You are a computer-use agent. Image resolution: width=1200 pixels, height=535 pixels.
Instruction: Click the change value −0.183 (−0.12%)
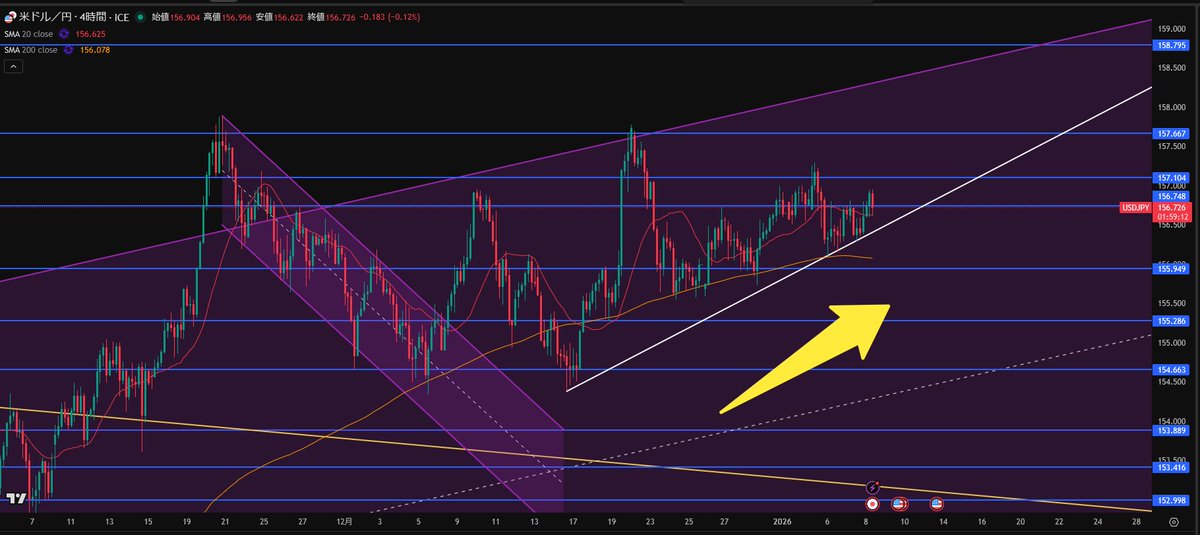tap(390, 17)
